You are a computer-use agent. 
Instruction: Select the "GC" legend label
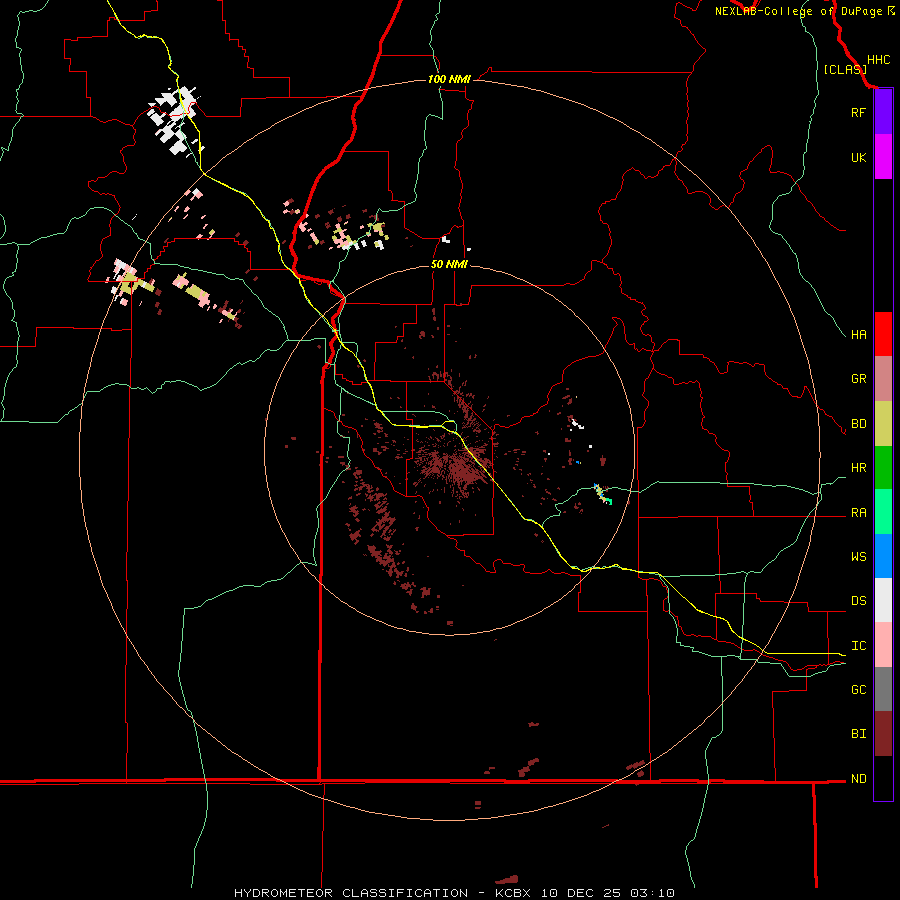tap(858, 690)
